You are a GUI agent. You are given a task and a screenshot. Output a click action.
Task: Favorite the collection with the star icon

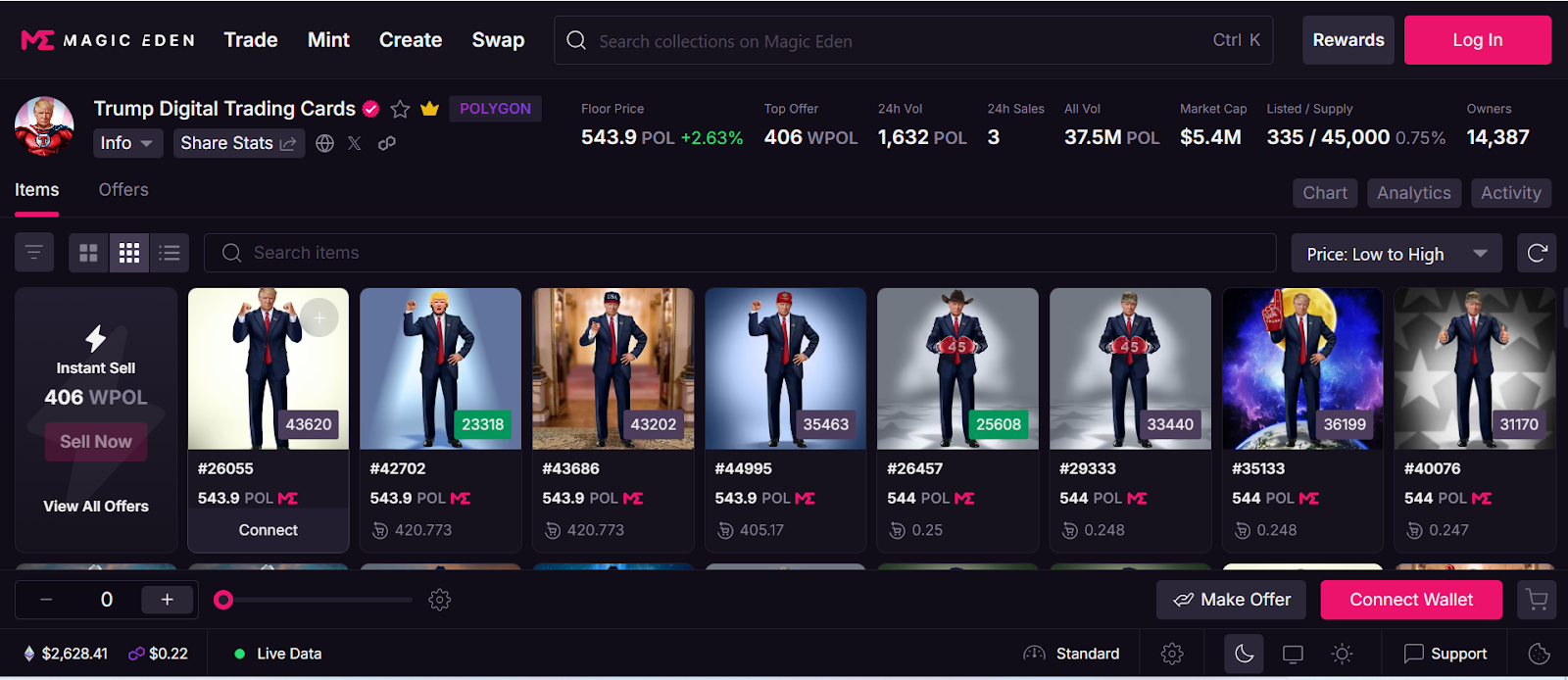[400, 109]
